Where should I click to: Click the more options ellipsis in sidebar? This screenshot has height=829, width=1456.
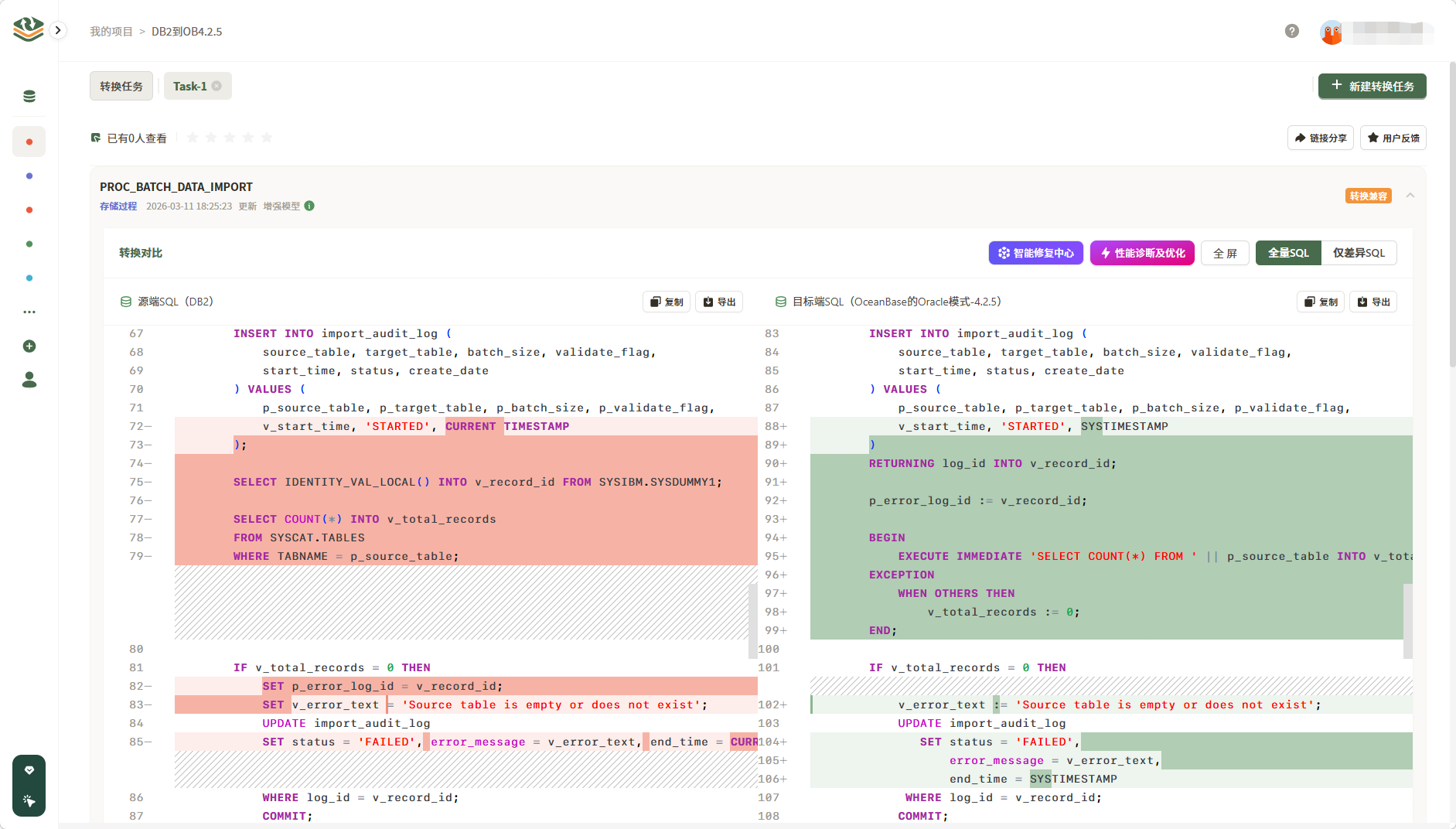pos(29,312)
